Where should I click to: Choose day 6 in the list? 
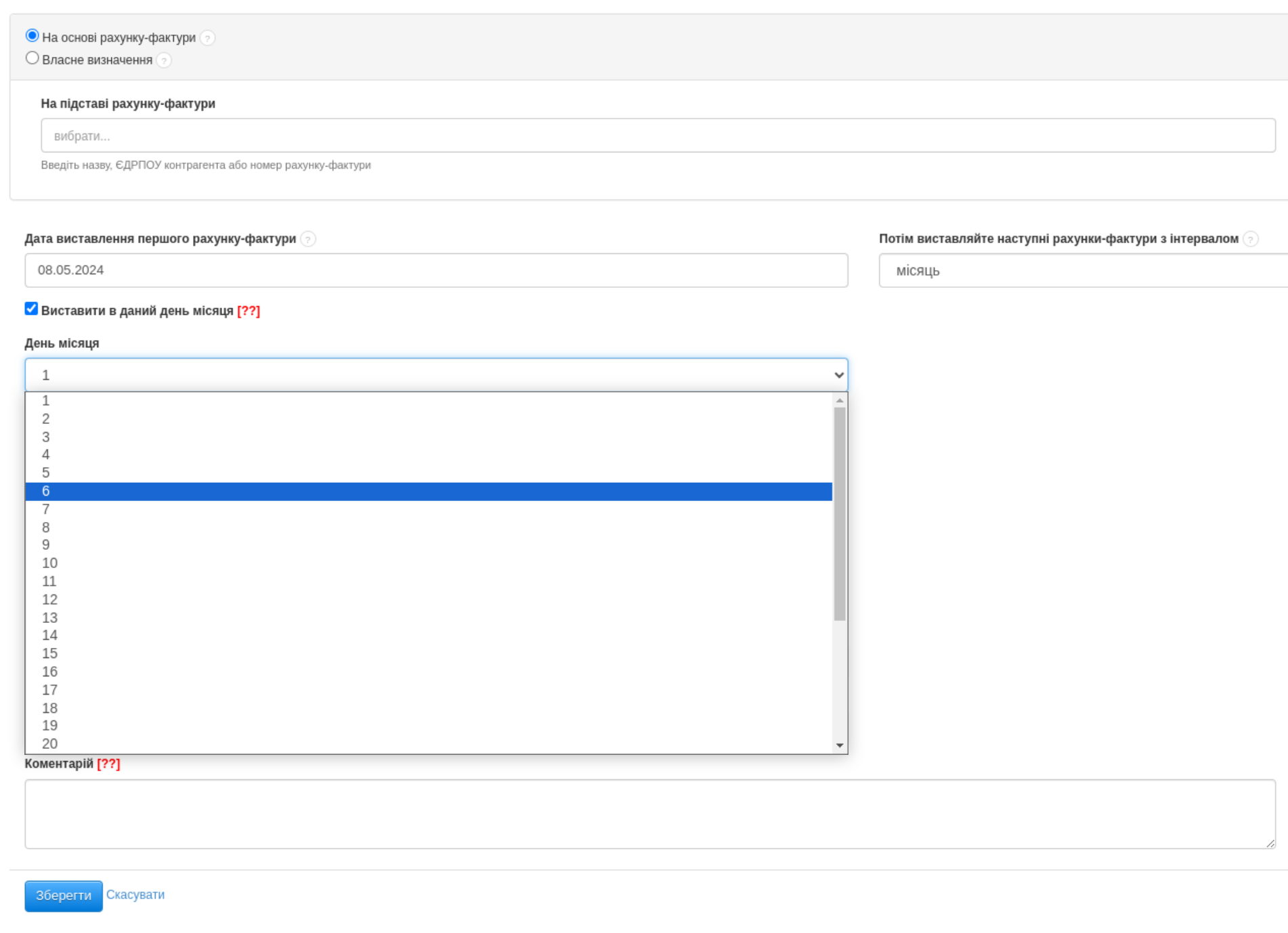pos(428,492)
